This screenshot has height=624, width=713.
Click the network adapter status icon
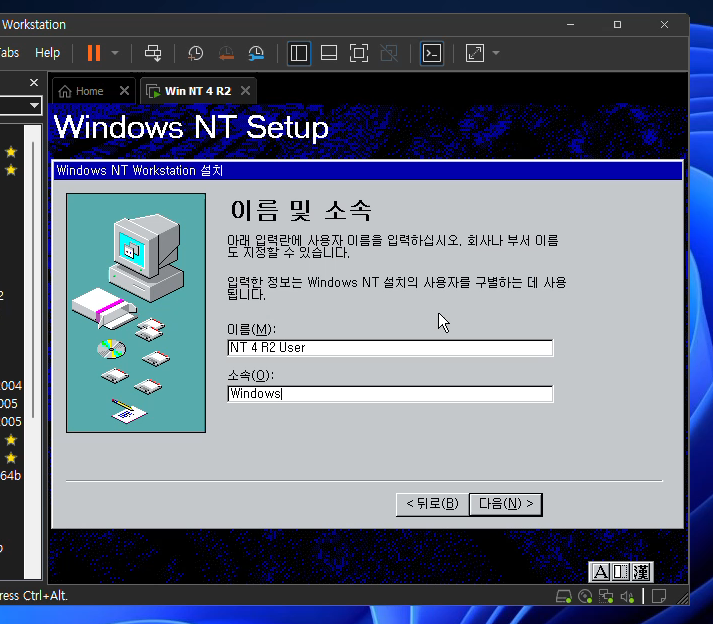(x=606, y=596)
